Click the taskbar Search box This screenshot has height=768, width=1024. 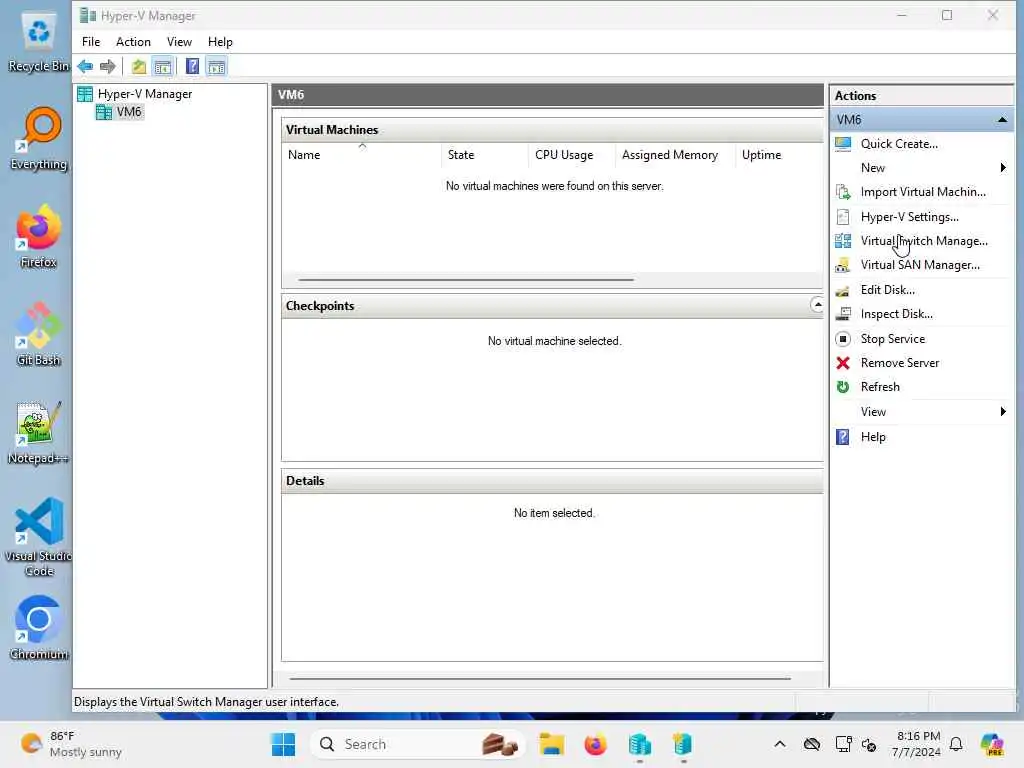pos(418,744)
